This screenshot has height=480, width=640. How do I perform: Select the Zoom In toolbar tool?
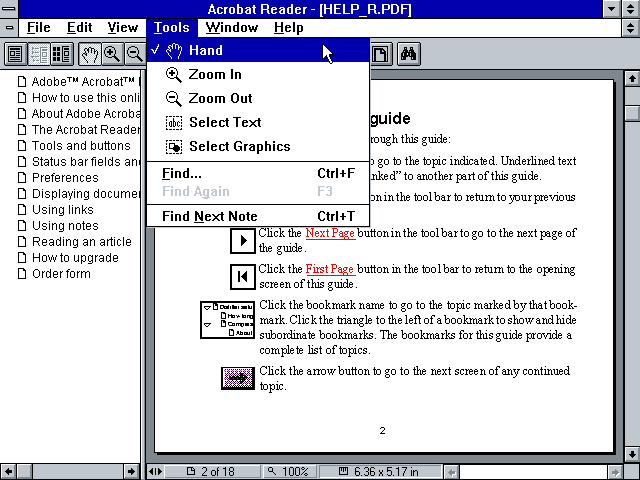pos(112,54)
